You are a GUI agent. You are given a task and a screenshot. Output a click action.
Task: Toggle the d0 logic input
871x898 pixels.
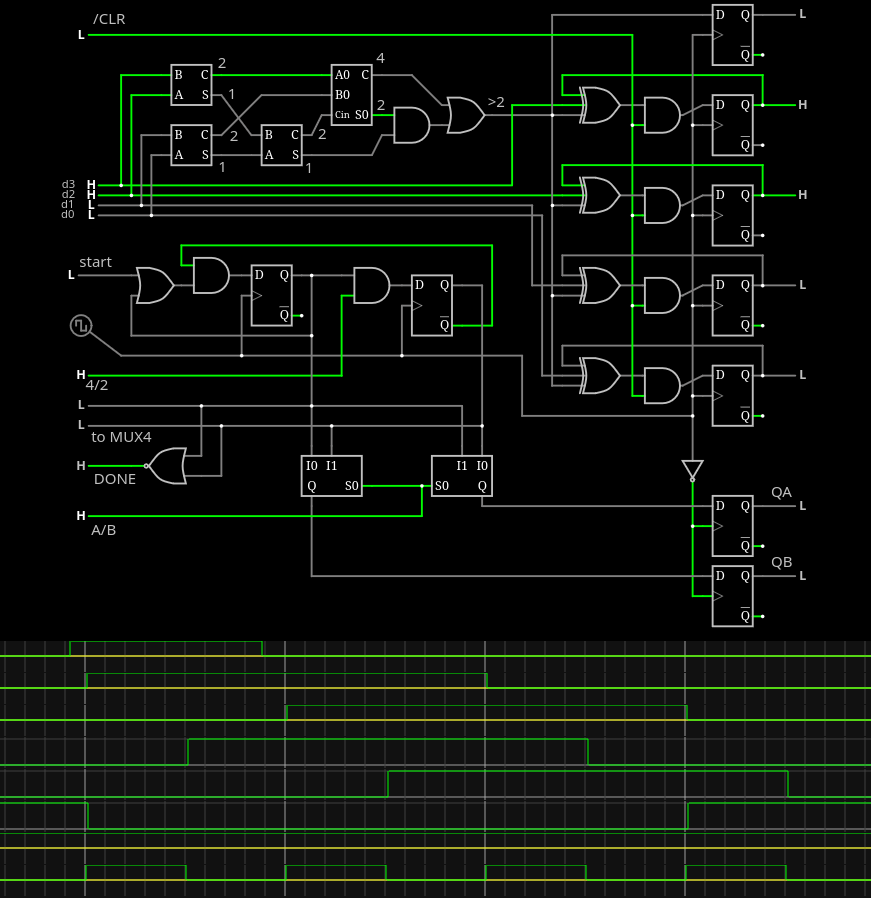tap(91, 215)
